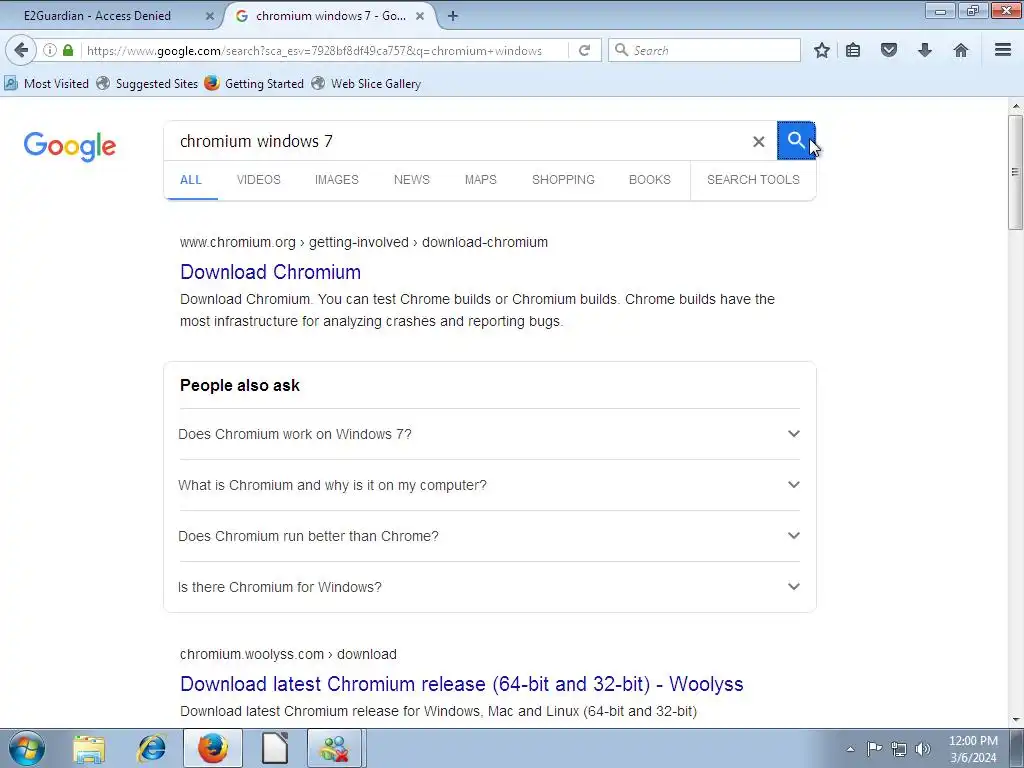Open the Downloads arrow icon
1024x768 pixels.
[925, 50]
